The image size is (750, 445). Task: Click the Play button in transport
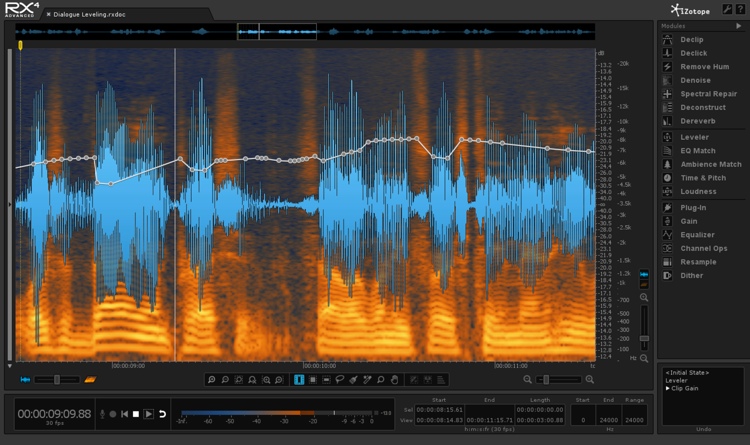149,413
